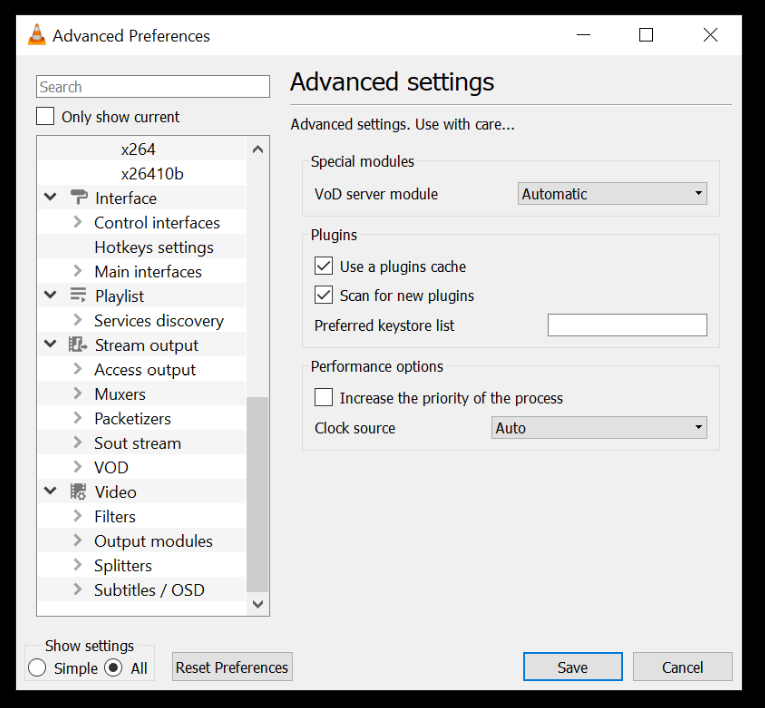Viewport: 765px width, 708px height.
Task: Click the Interface paint roller icon
Action: (78, 198)
